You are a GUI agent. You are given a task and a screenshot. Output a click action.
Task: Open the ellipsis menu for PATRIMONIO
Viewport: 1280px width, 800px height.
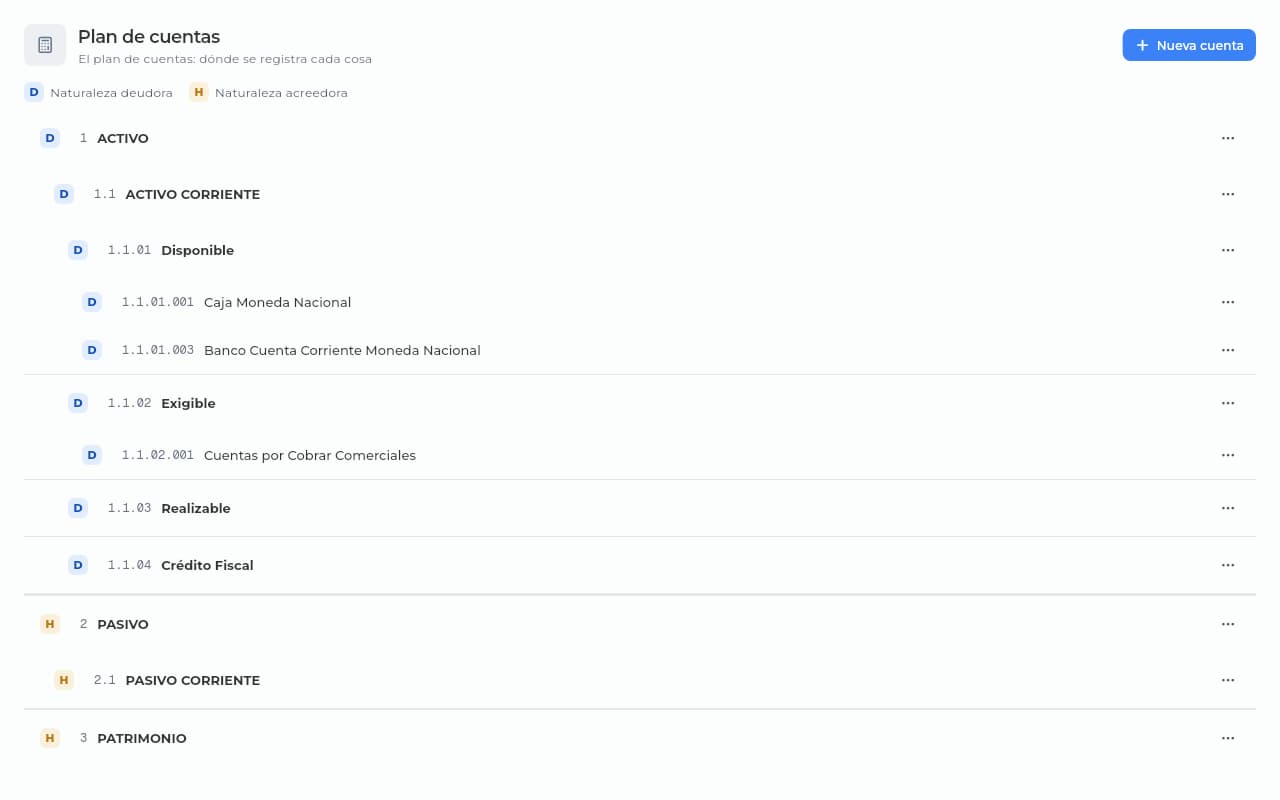click(x=1228, y=738)
